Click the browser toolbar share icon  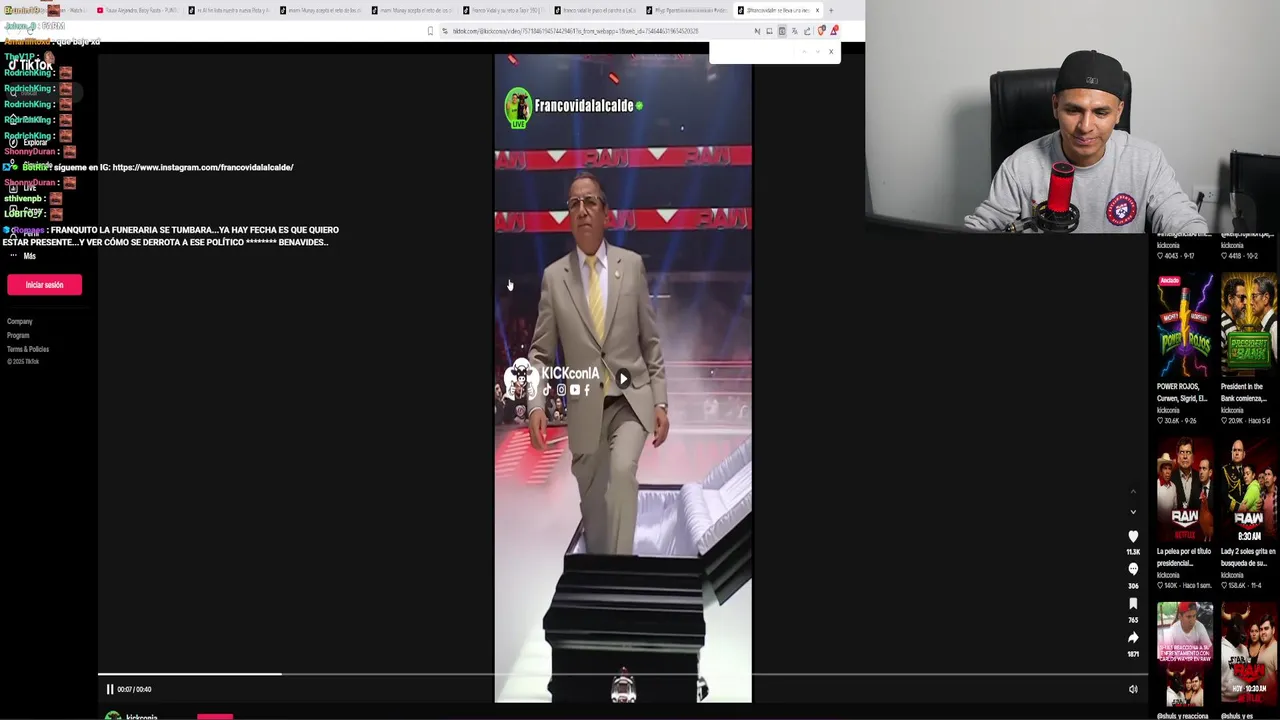[807, 31]
